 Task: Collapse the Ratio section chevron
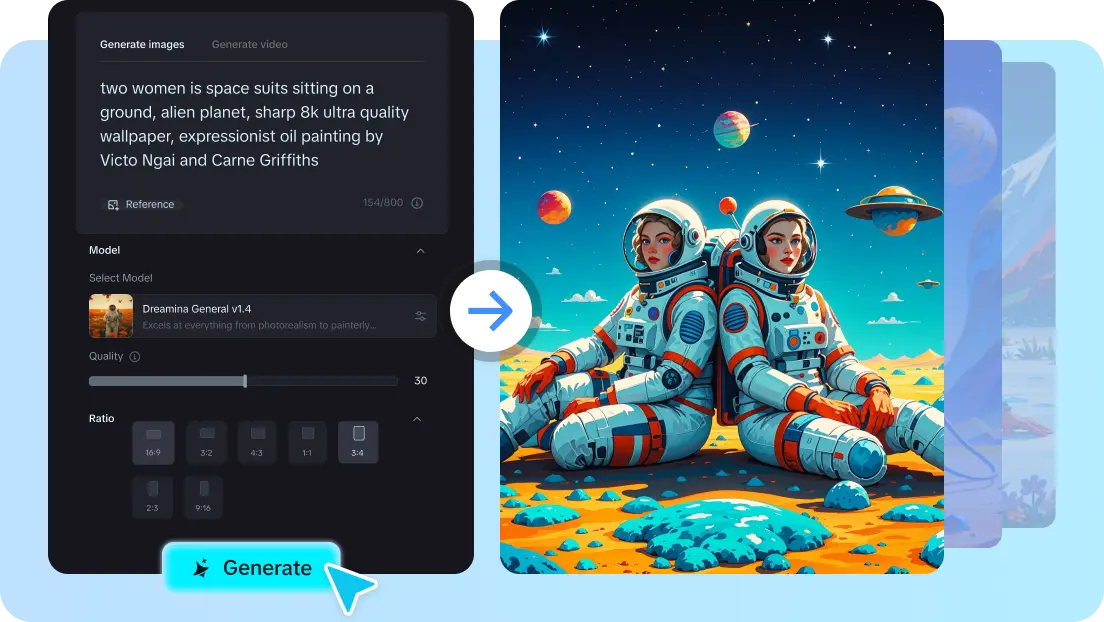click(417, 419)
